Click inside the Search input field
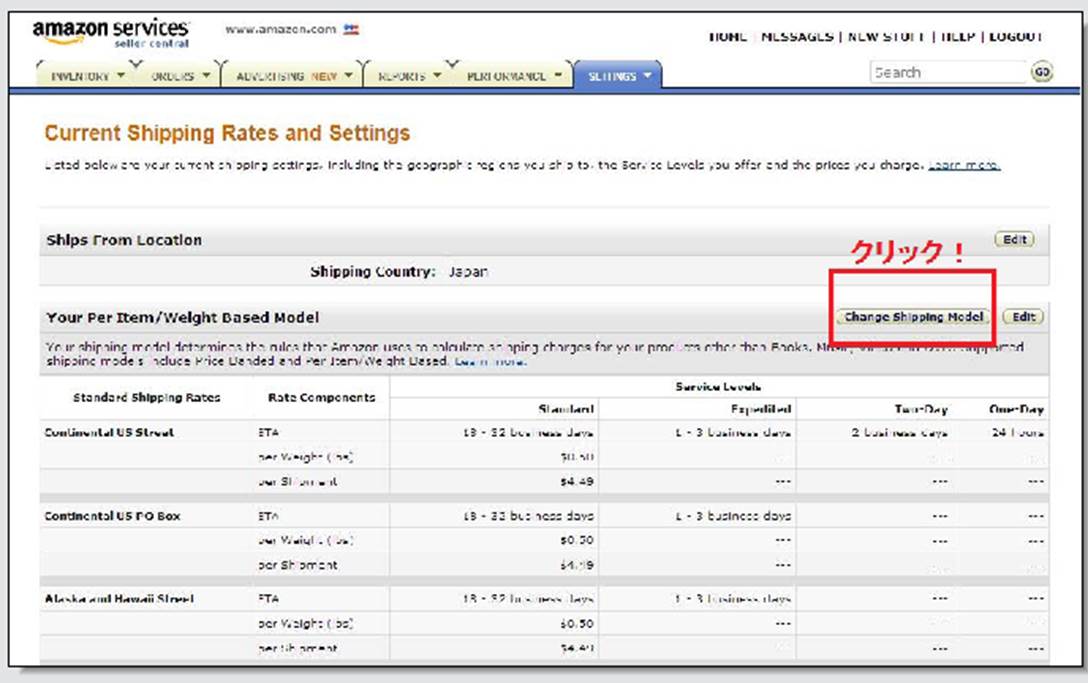 (947, 72)
